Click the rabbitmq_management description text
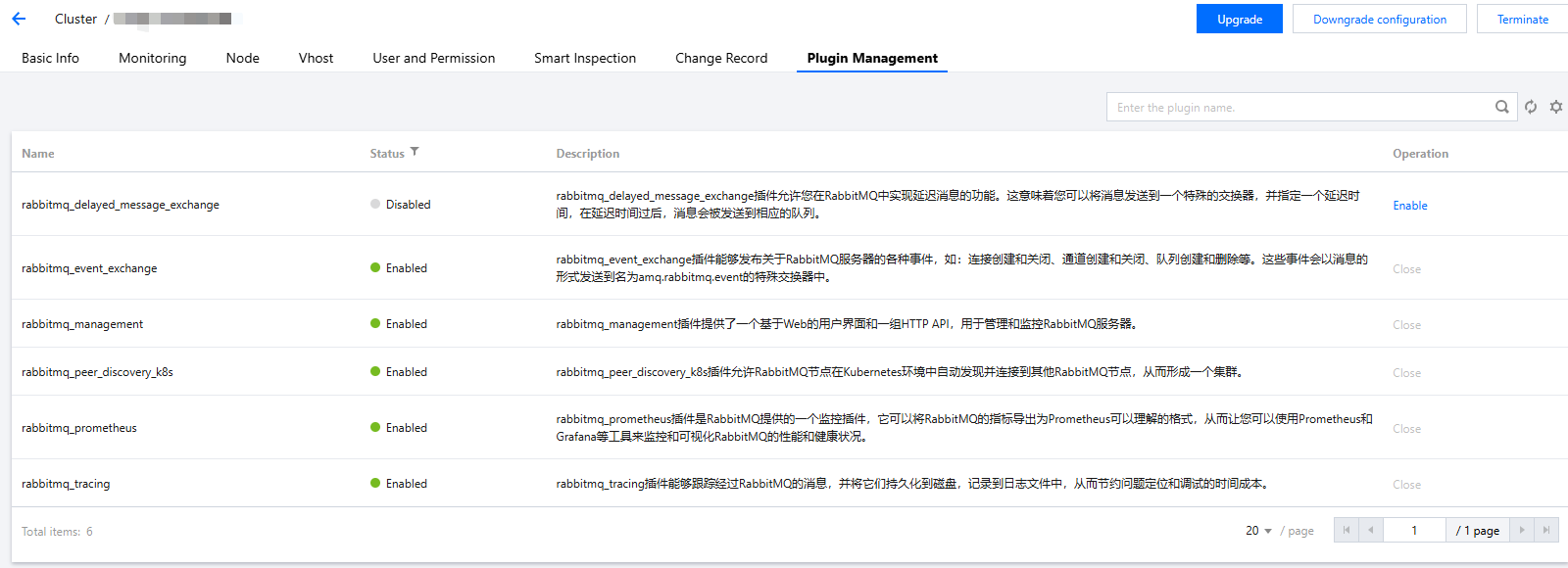Screen dimensions: 1568x568 click(848, 324)
